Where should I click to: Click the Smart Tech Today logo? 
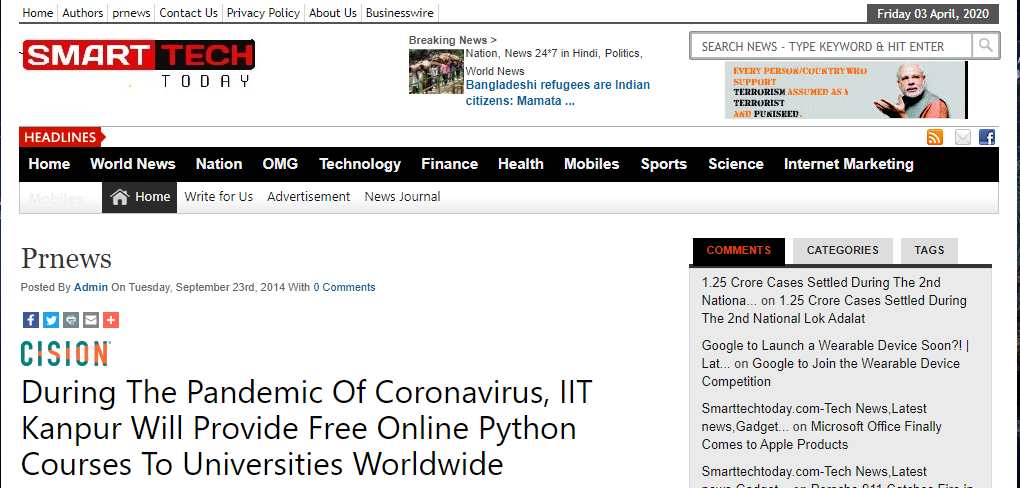click(x=138, y=63)
